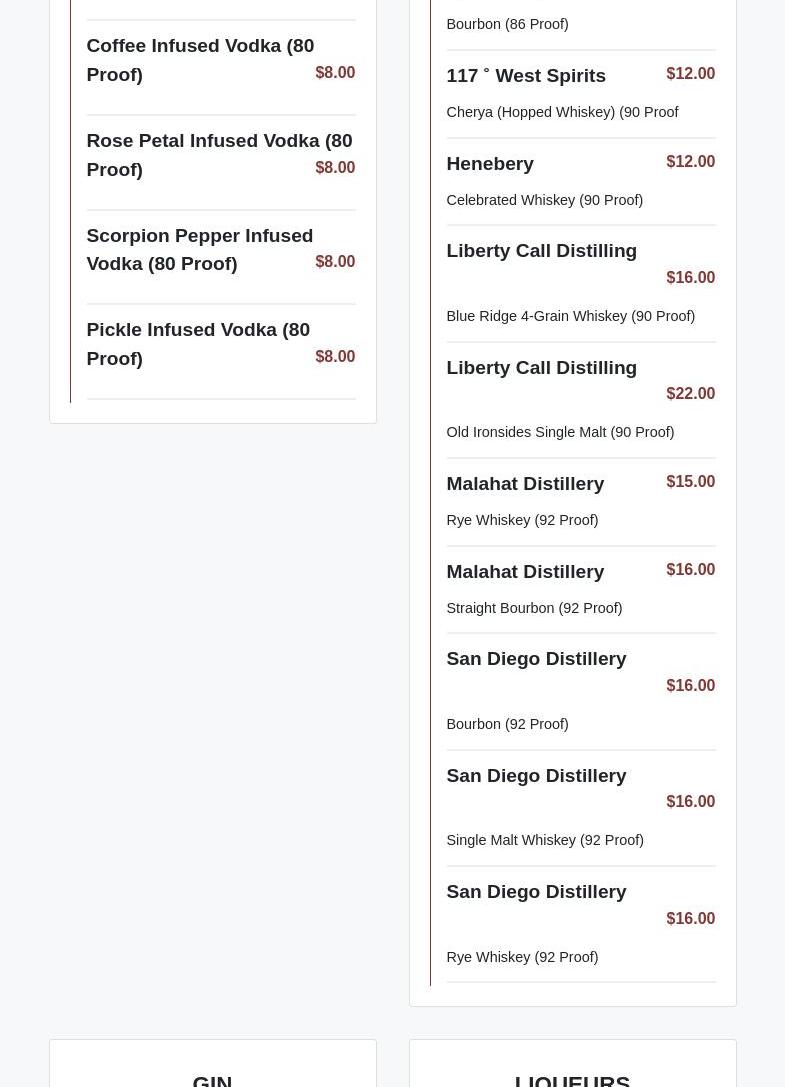Click the $8.00 price for Pickle Infused Vodka

pyautogui.click(x=335, y=357)
